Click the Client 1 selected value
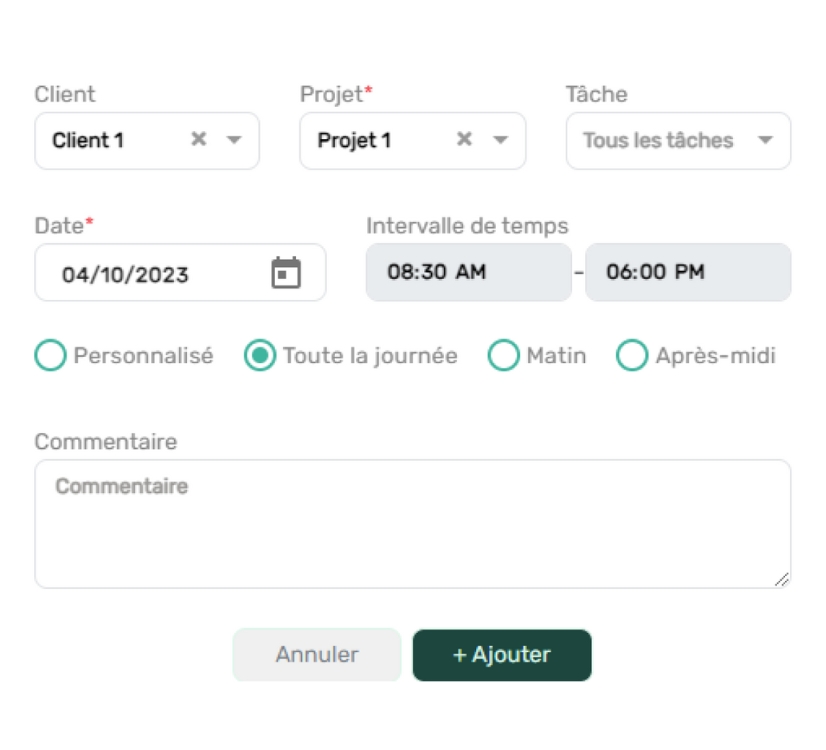 click(88, 141)
